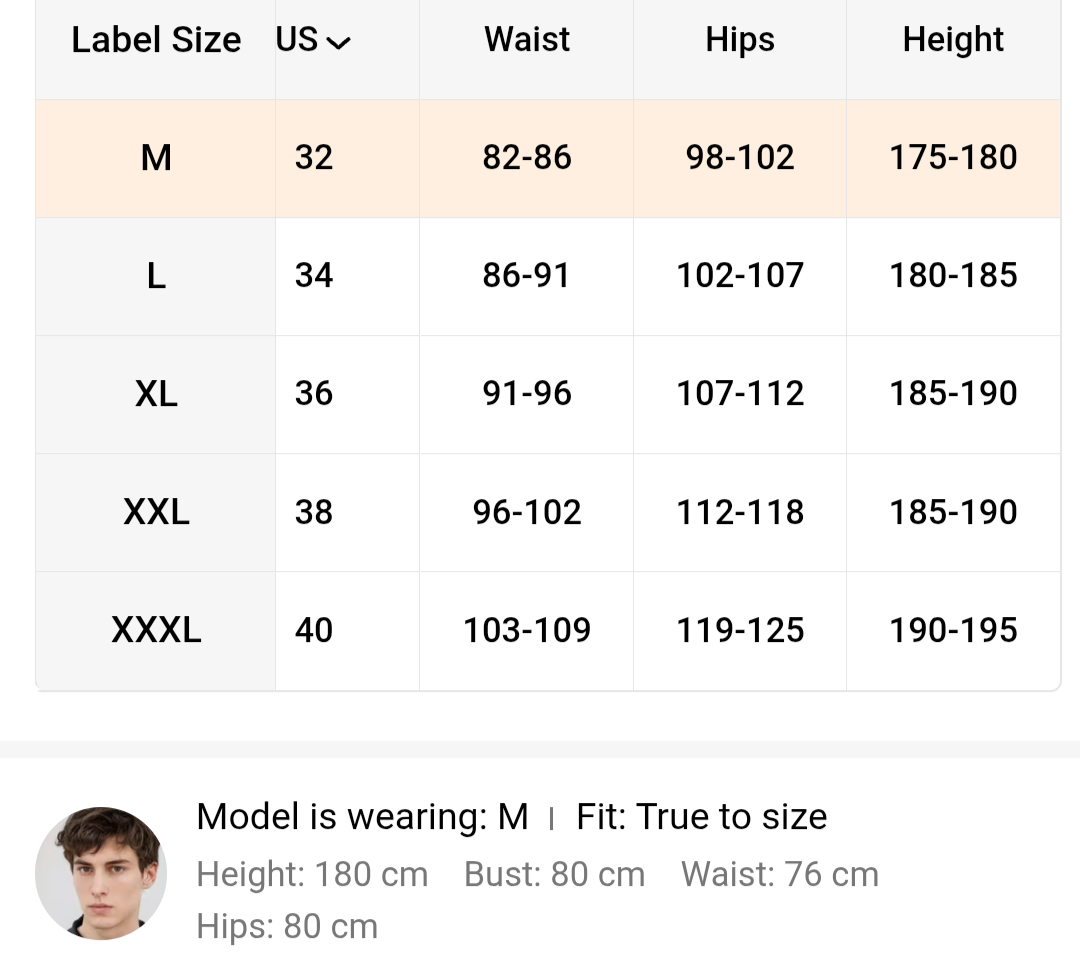
Task: Click the Hips column header
Action: (x=740, y=40)
